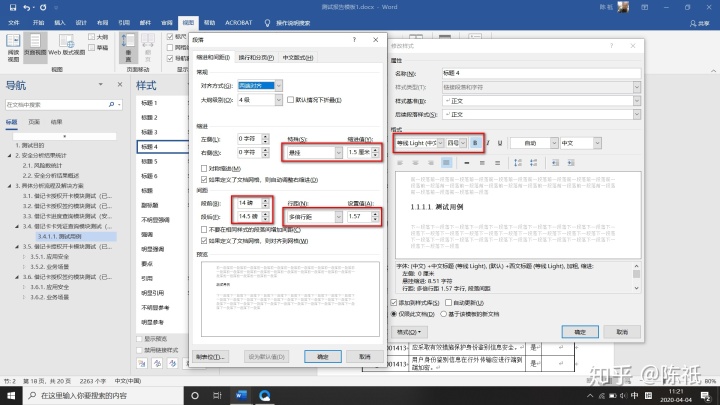Switch navigation pane to 页面 tab

coord(34,122)
